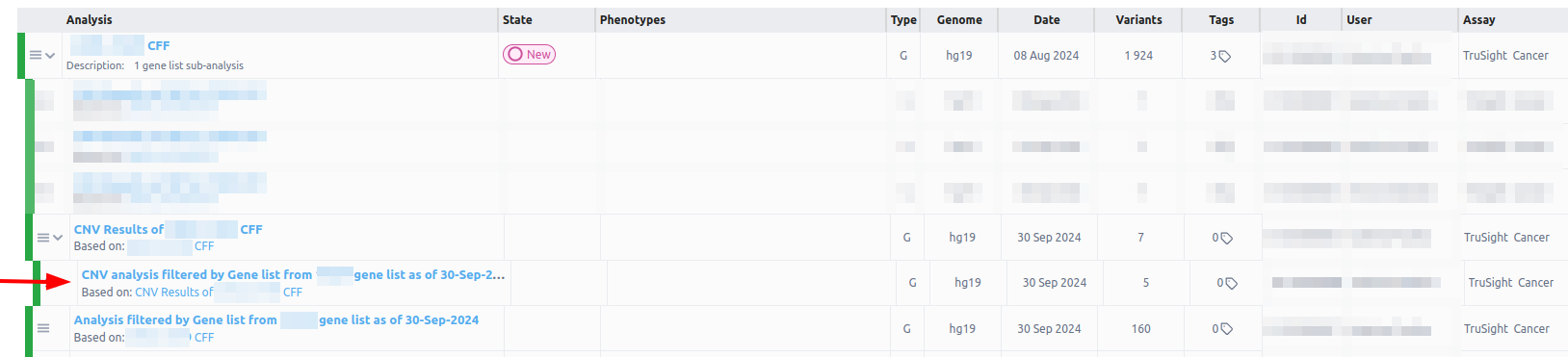Click the tag icon in the 08 Aug 2024 row
Viewport: 1568px width, 357px height.
point(1225,57)
